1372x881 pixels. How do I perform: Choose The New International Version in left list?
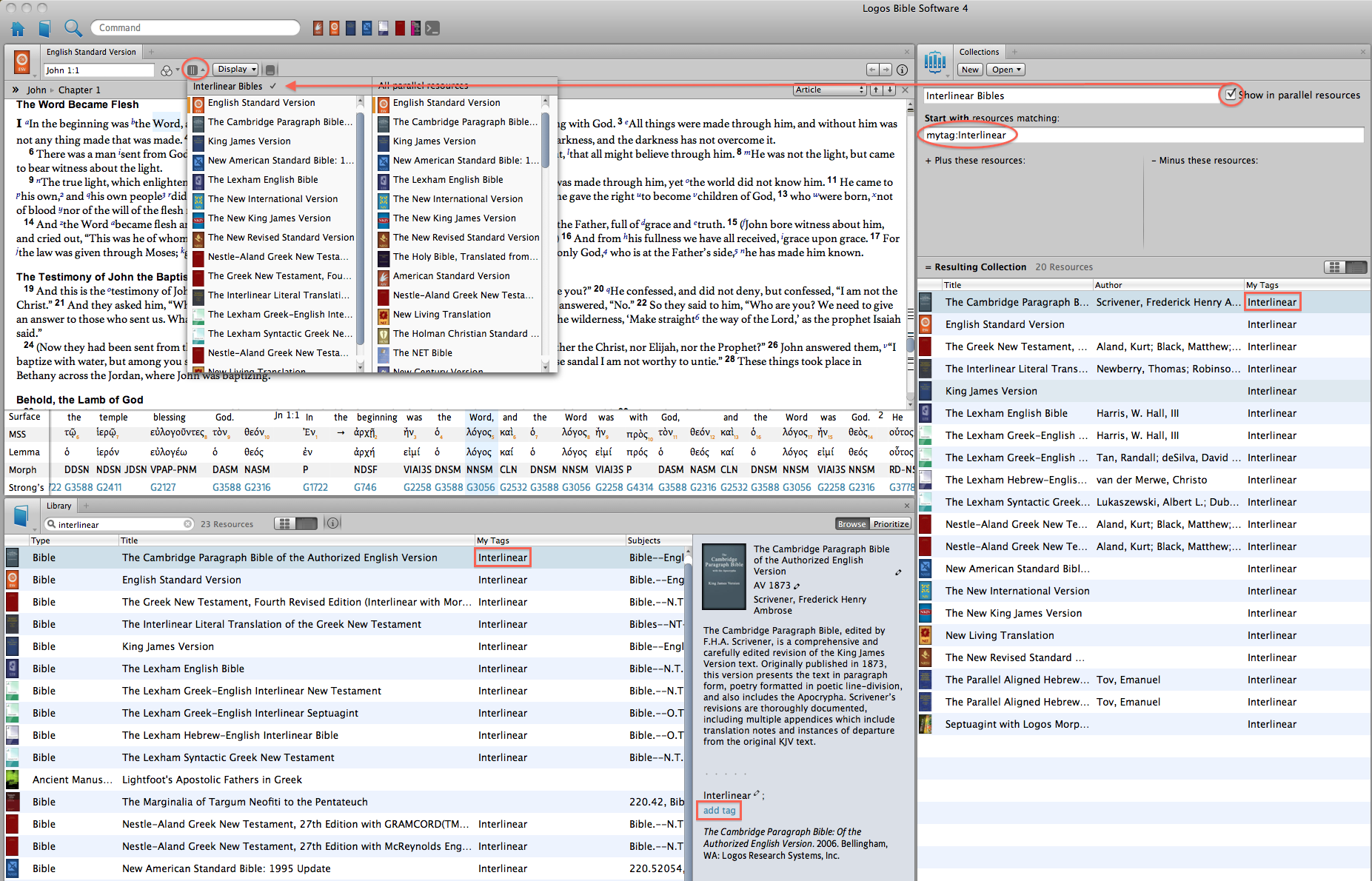pos(272,199)
